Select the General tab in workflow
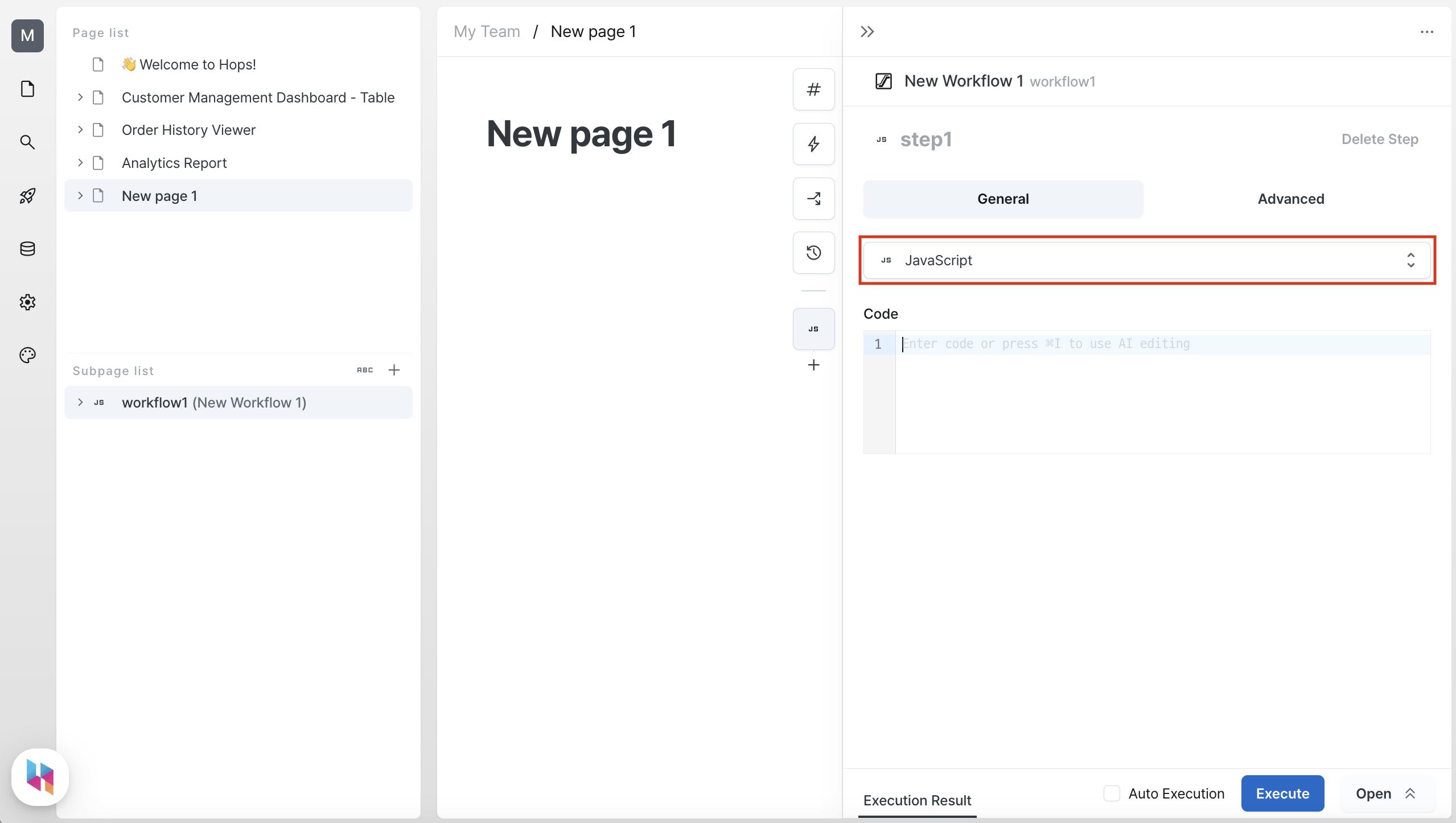This screenshot has height=823, width=1456. [x=1002, y=198]
